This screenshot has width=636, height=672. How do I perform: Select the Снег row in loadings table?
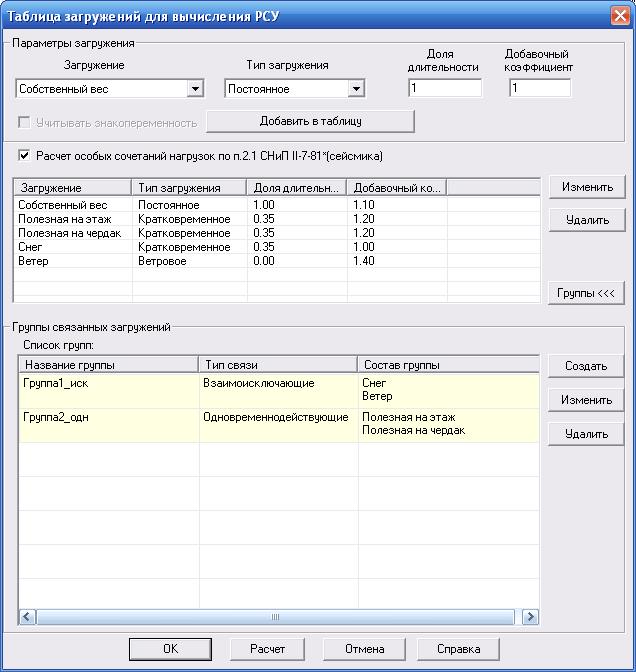coord(277,247)
